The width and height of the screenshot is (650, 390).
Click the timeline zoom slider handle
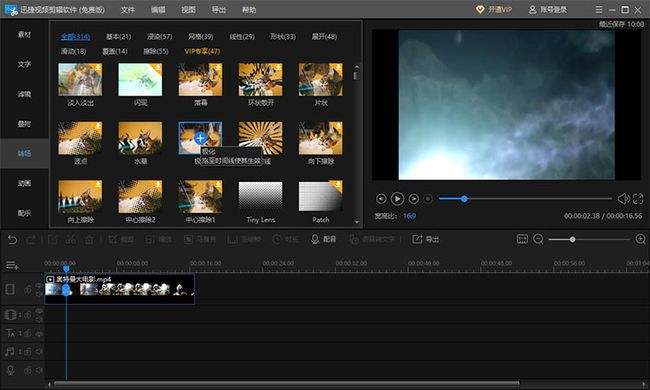(572, 240)
